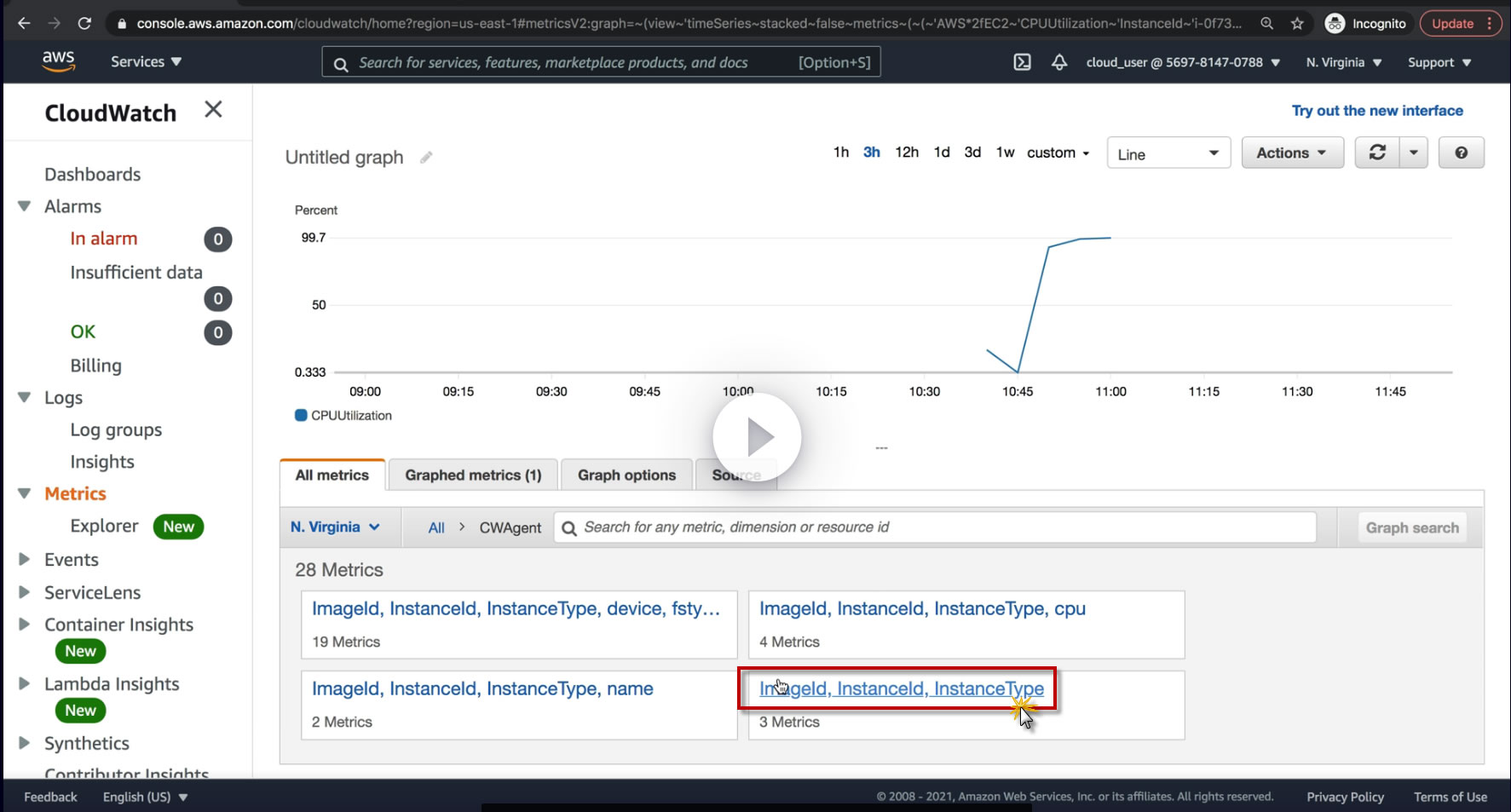Click the AWS logo home icon
Screen dimensions: 1511x812
[x=58, y=61]
